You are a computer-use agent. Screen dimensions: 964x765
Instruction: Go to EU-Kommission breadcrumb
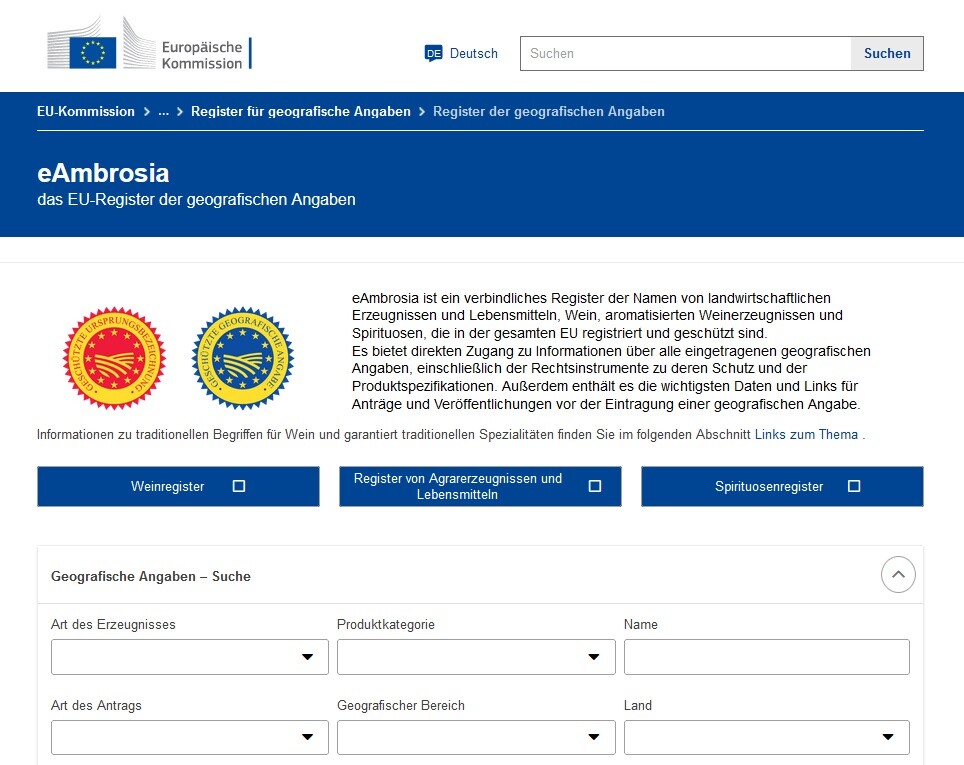coord(85,111)
